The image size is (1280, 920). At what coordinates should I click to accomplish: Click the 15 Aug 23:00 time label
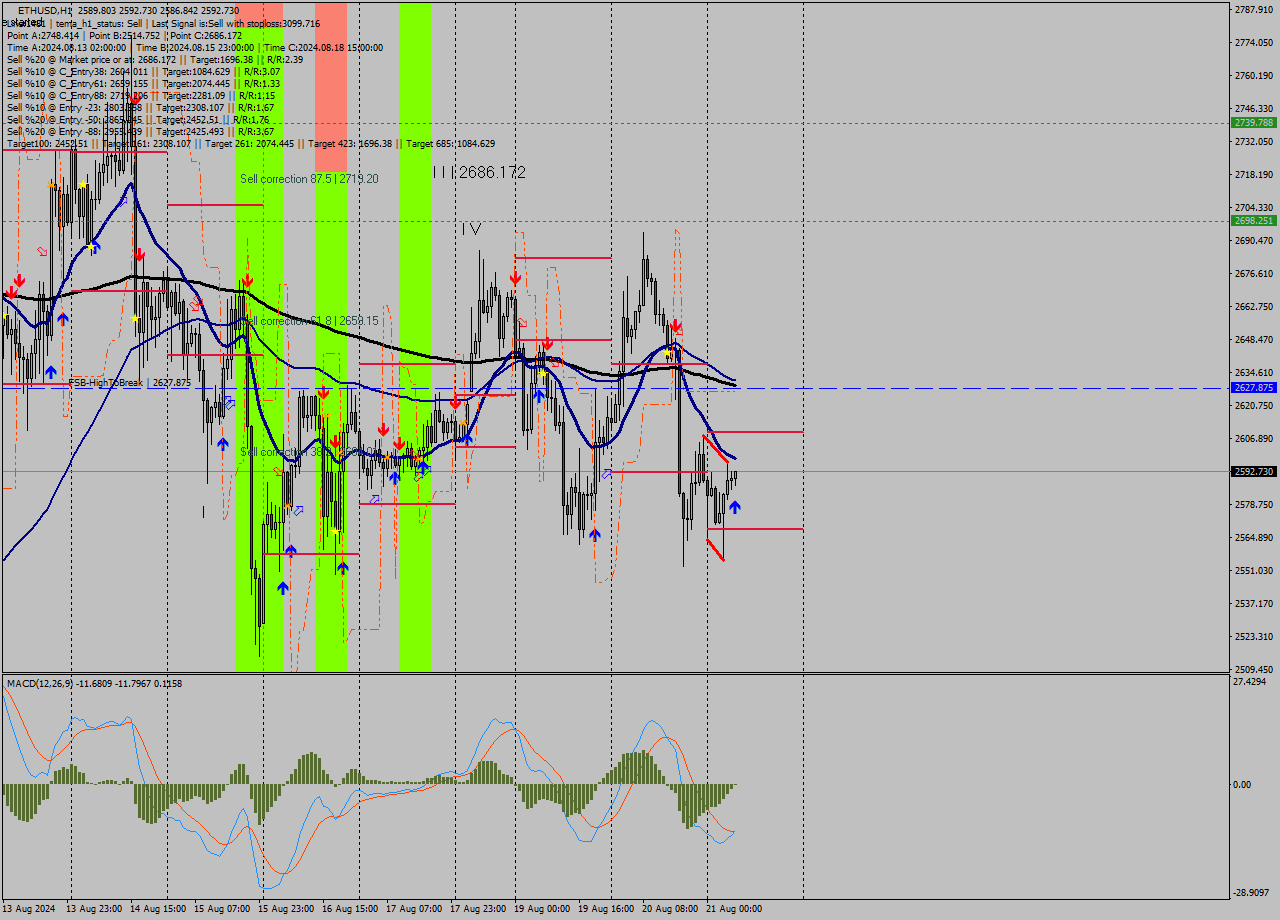coord(286,909)
